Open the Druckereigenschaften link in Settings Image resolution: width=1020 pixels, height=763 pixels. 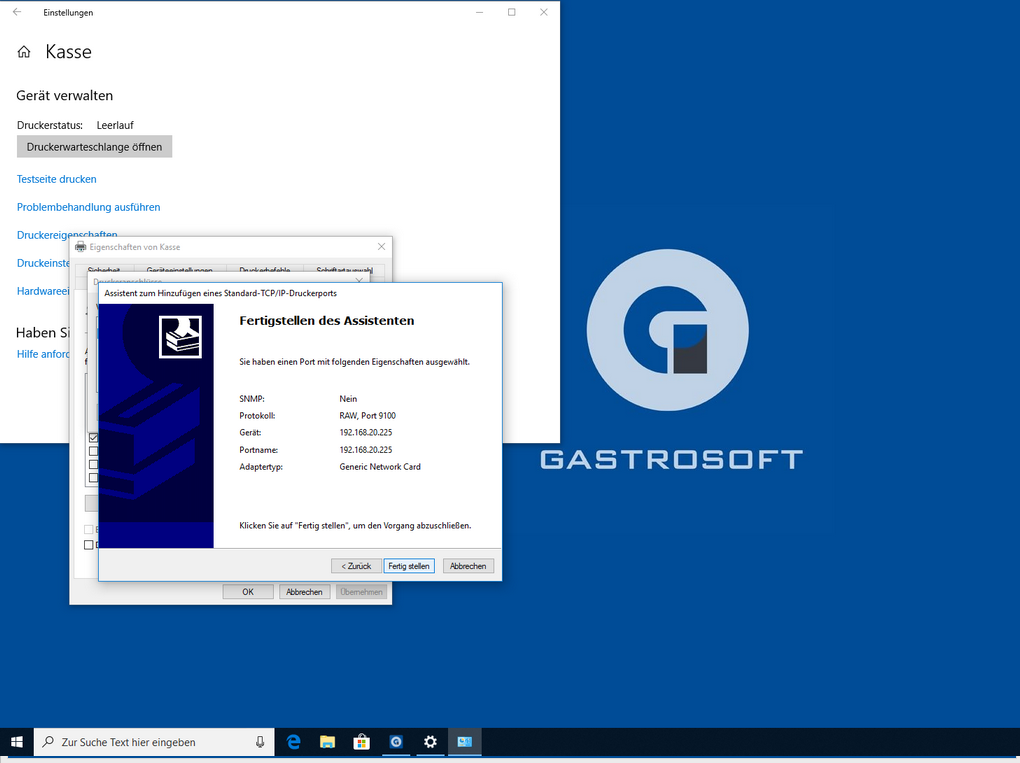(x=67, y=234)
